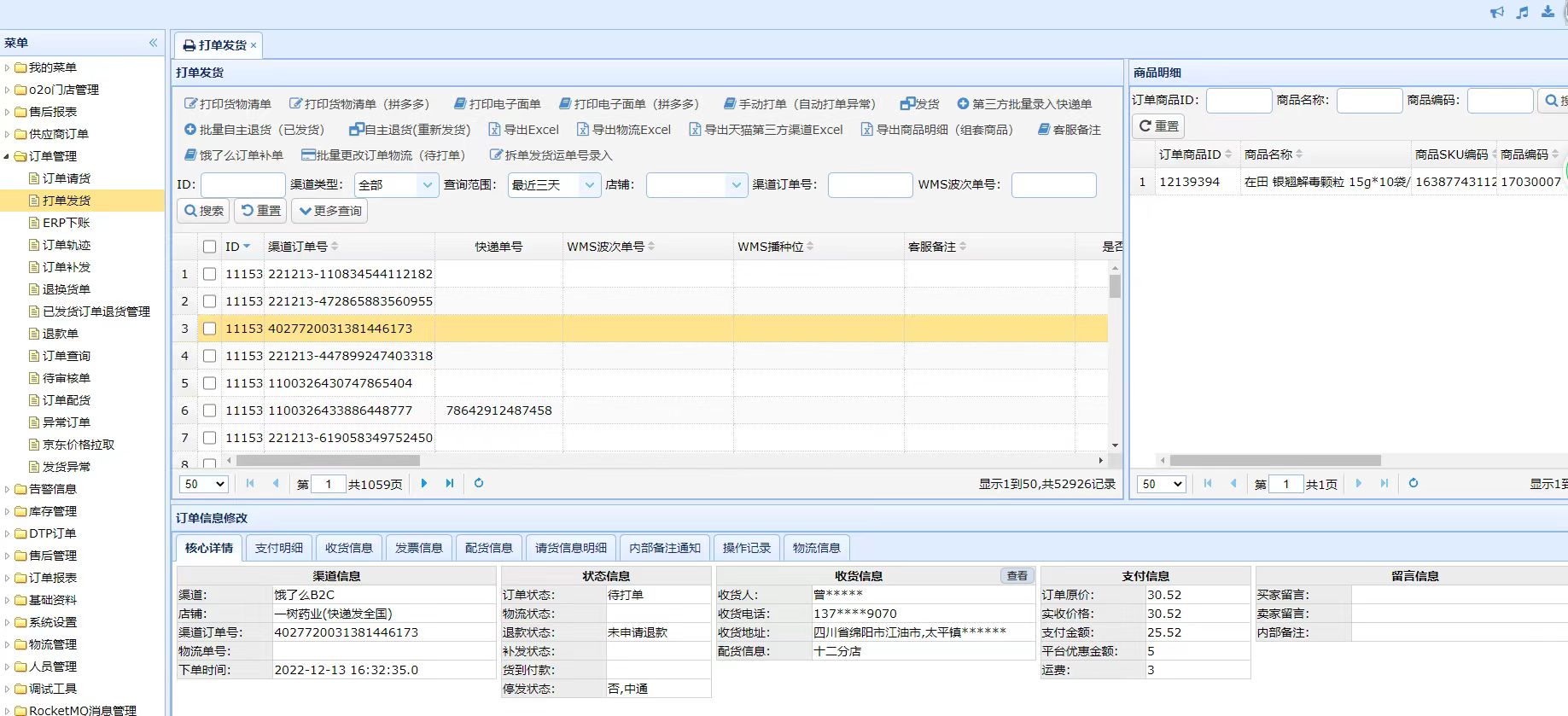Expand 更多查询 options
This screenshot has height=716, width=1568.
coord(329,211)
